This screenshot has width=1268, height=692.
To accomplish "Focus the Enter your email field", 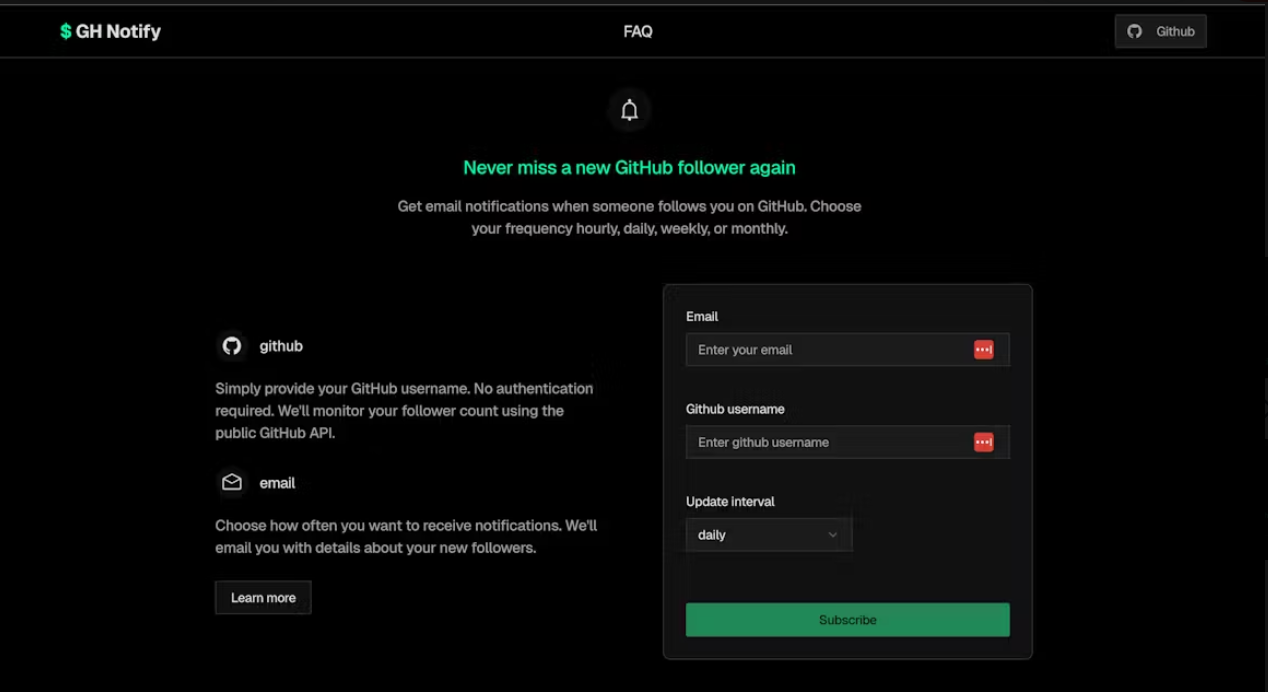I will pos(848,350).
